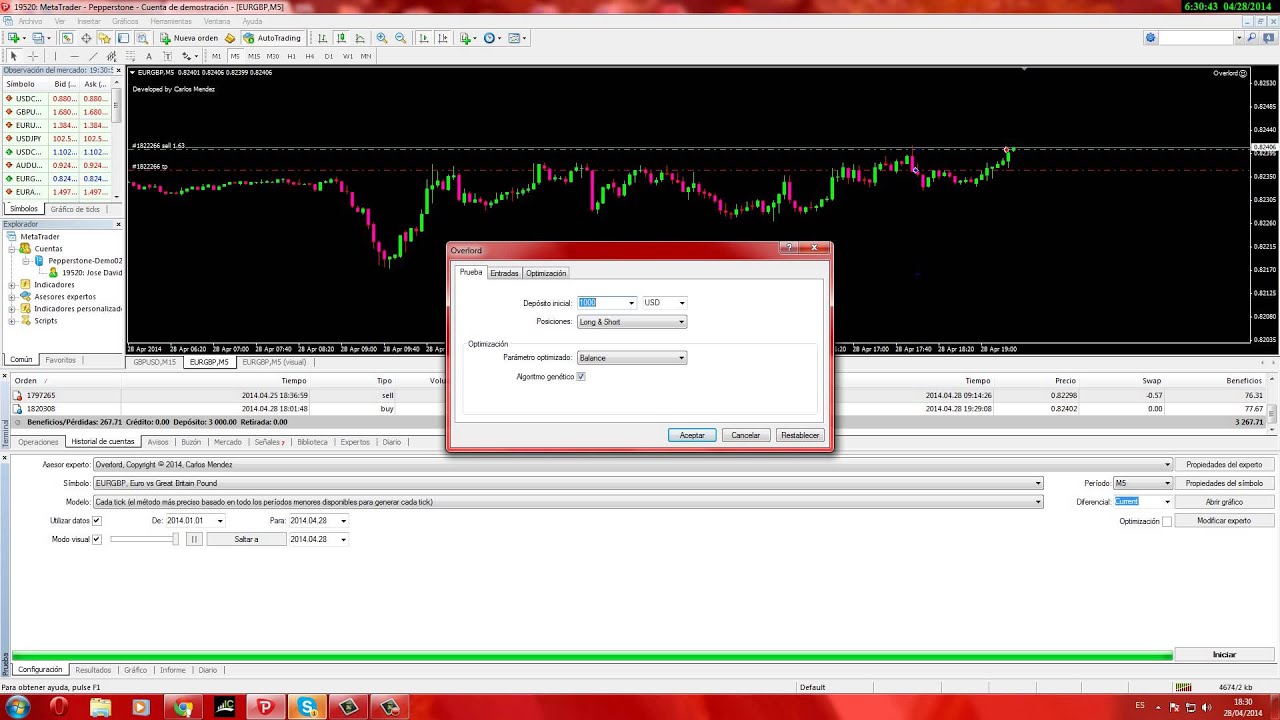Select the text label tool
Screen dimensions: 1280x720
click(168, 56)
